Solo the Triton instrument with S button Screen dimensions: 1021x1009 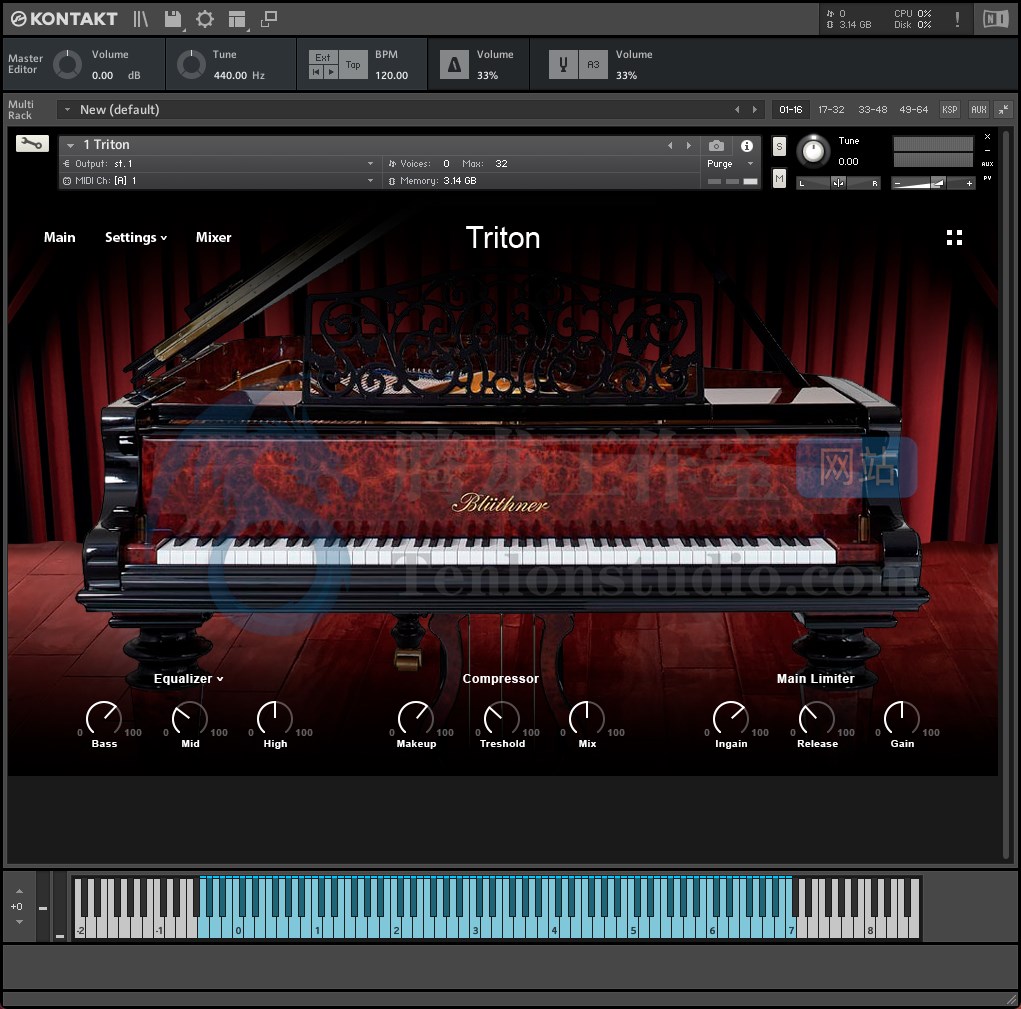(779, 146)
